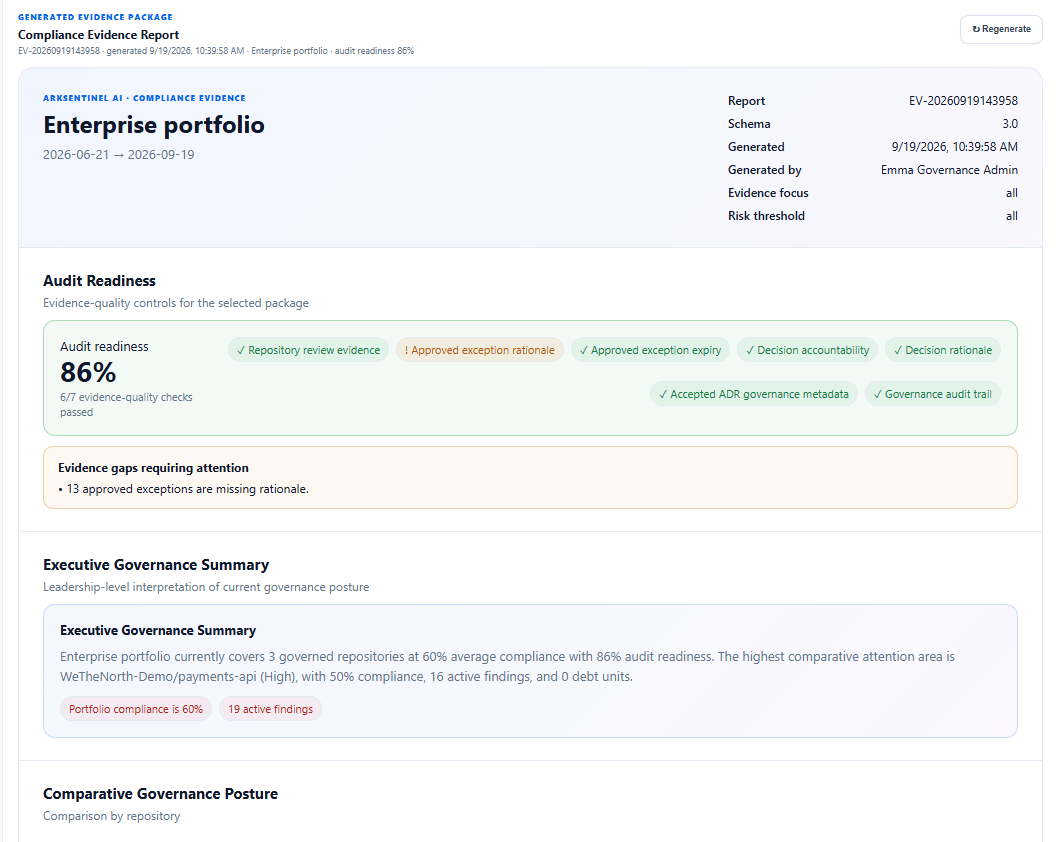Click the Decision accountability chip
1058x842 pixels.
pos(808,350)
